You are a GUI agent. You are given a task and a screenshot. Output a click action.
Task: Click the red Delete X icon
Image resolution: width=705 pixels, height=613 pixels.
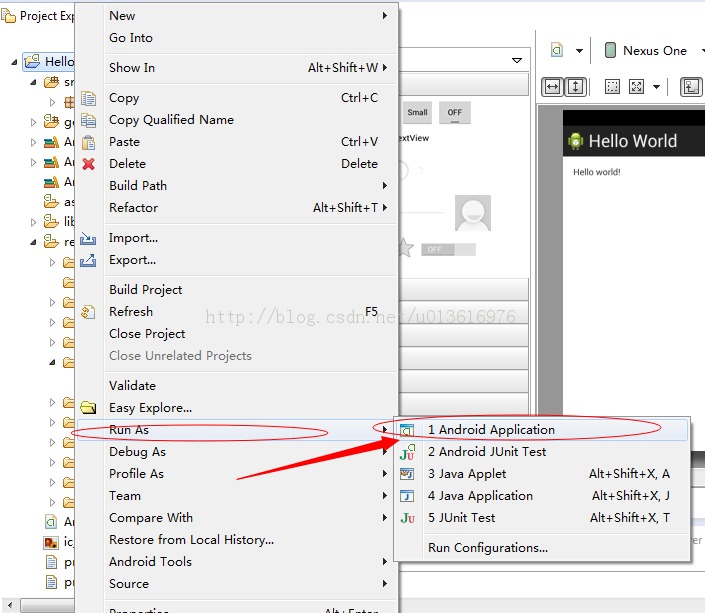89,164
